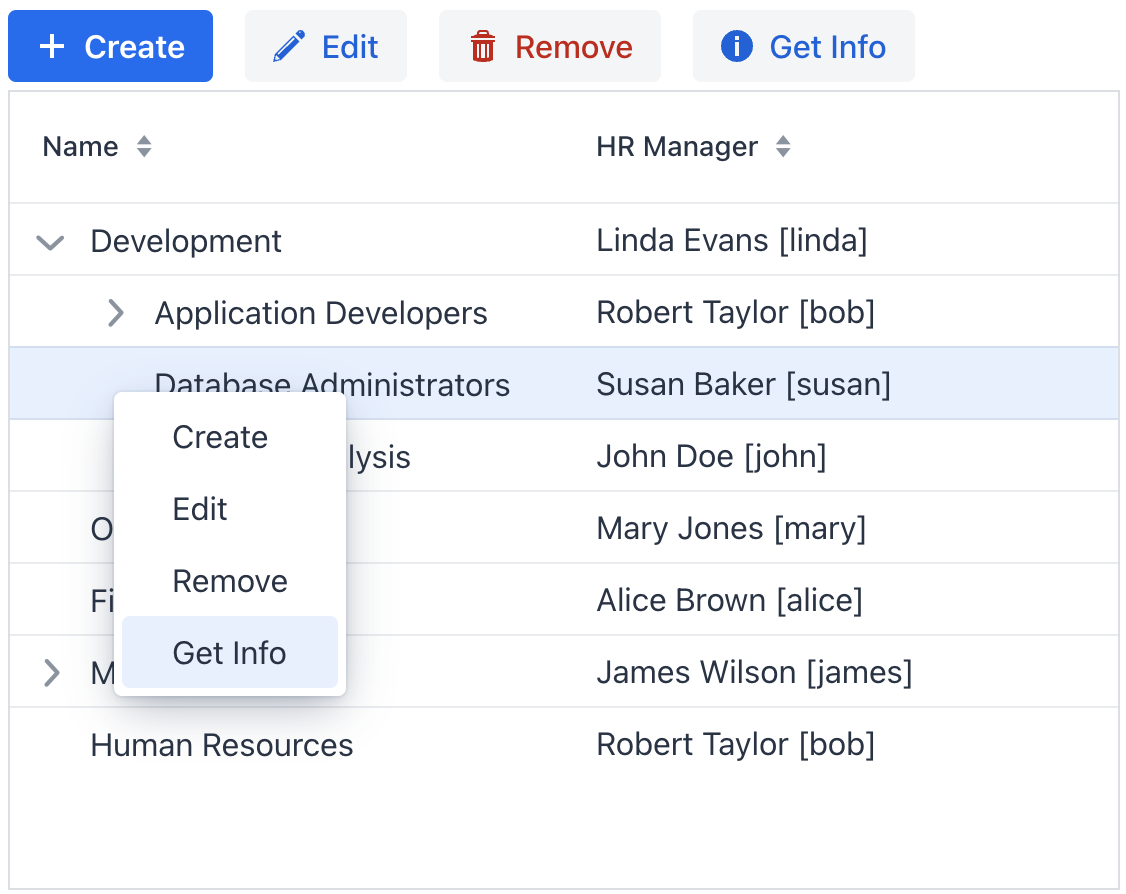Sort the table by HR Manager column header
Viewport: 1126px width, 894px height.
pos(676,146)
